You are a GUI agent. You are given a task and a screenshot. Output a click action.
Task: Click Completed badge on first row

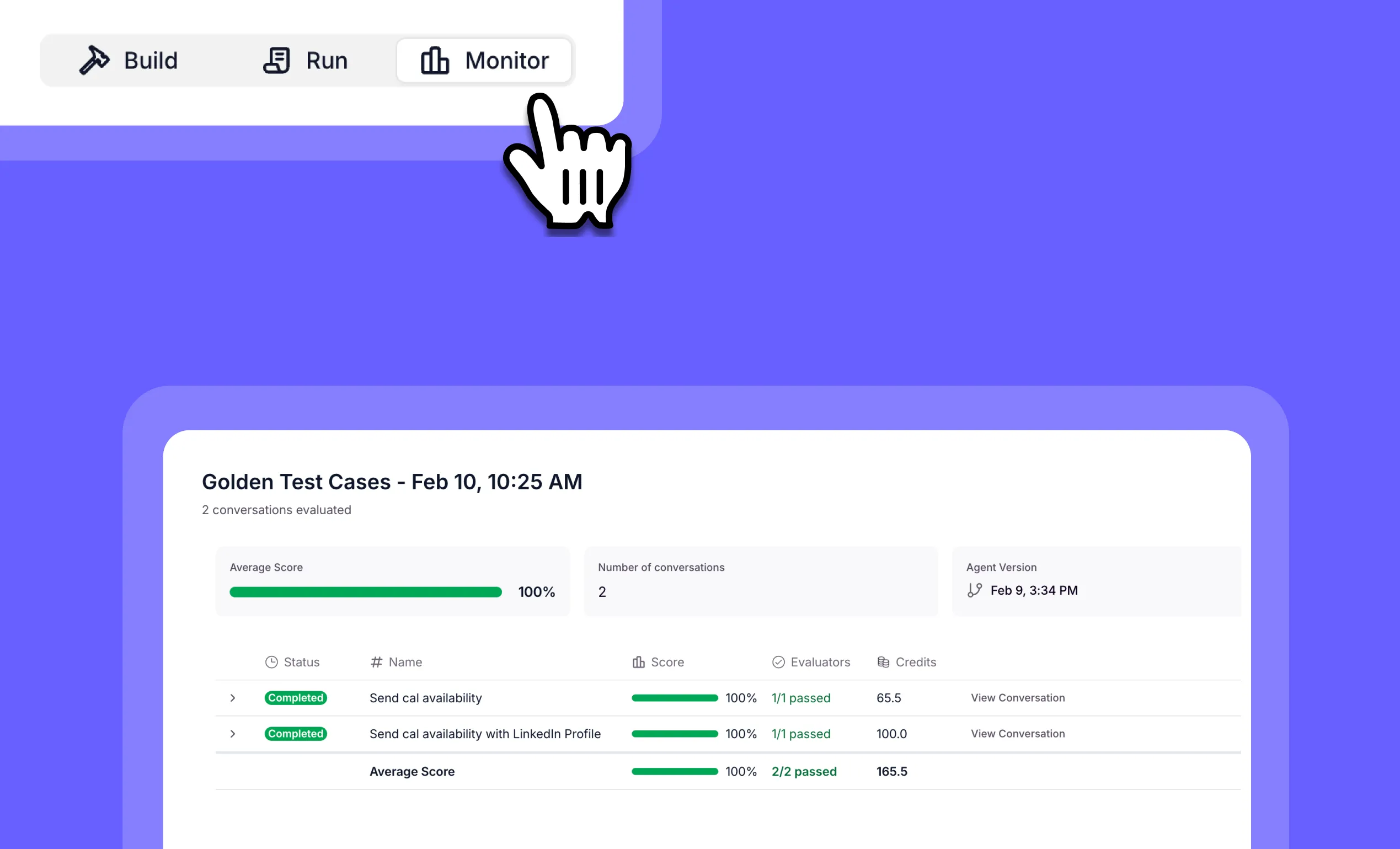coord(296,698)
